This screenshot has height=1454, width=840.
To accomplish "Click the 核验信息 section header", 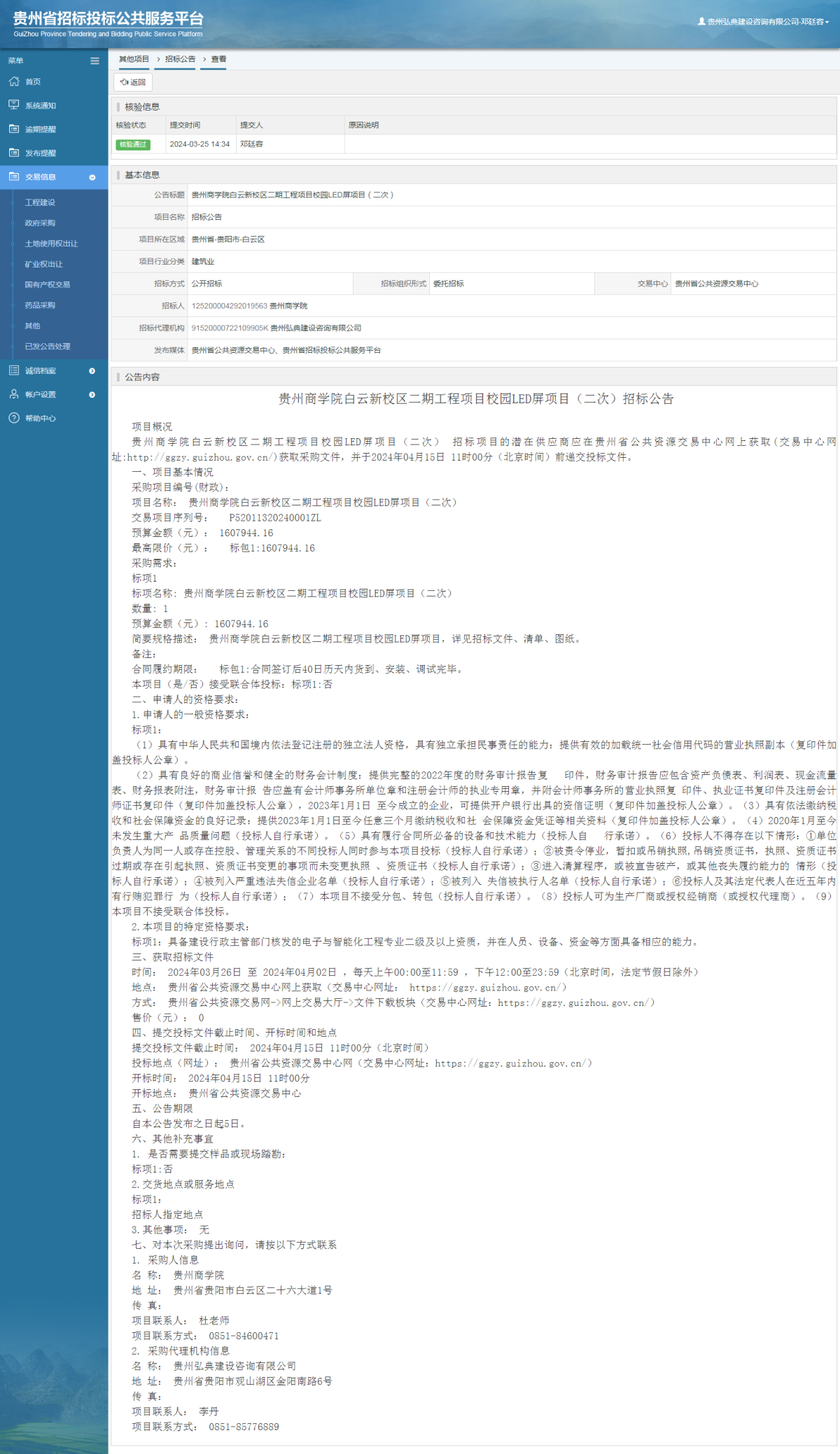I will 142,107.
